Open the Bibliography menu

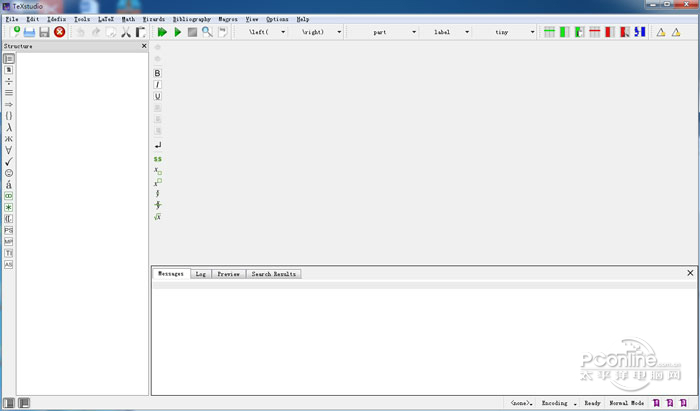(192, 19)
